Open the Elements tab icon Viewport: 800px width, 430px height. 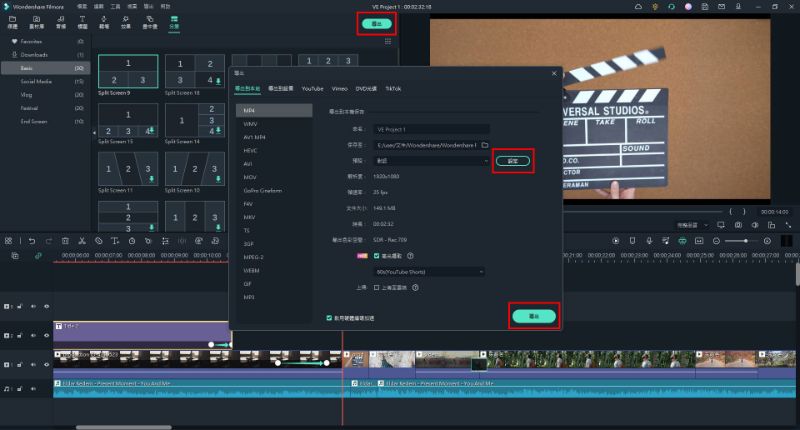pos(150,22)
